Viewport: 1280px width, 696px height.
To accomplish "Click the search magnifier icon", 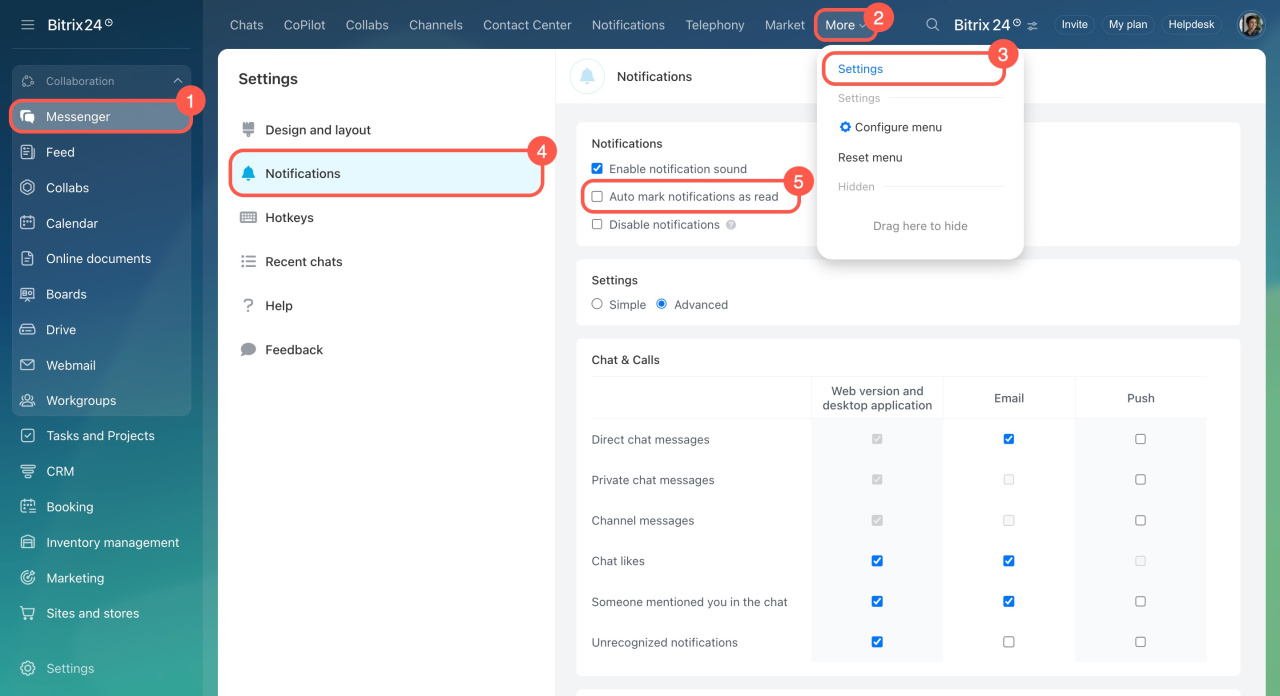I will (x=933, y=25).
